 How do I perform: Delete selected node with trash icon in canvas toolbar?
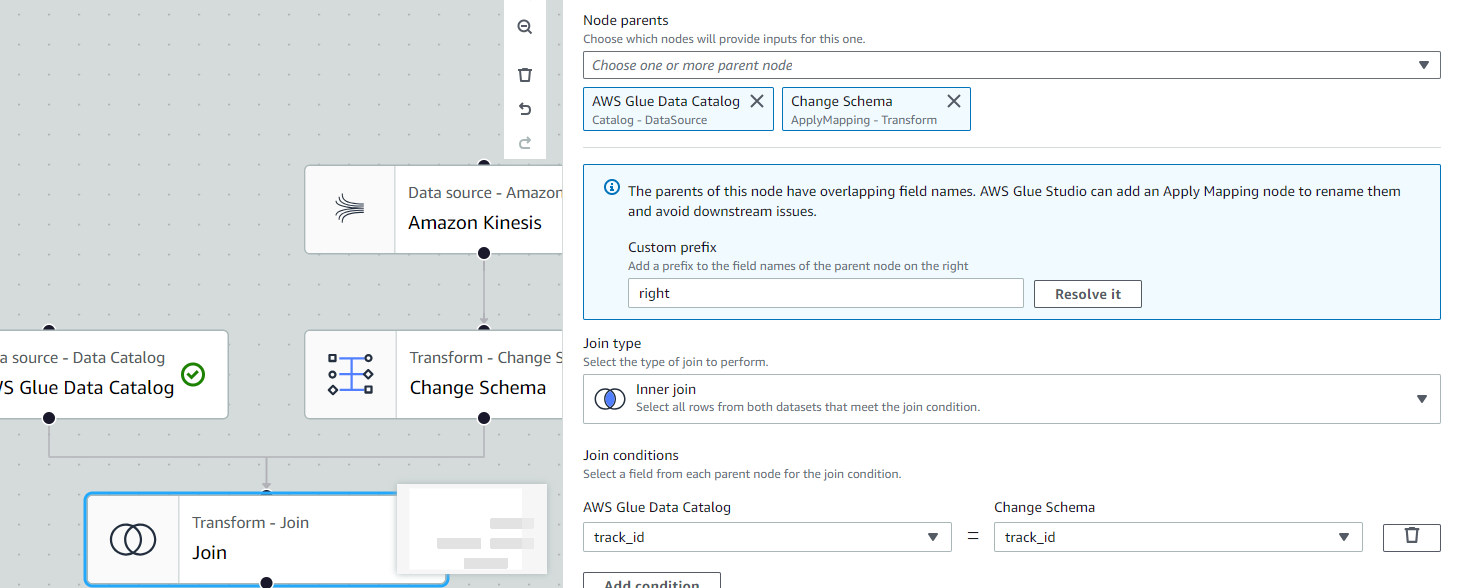click(x=525, y=75)
